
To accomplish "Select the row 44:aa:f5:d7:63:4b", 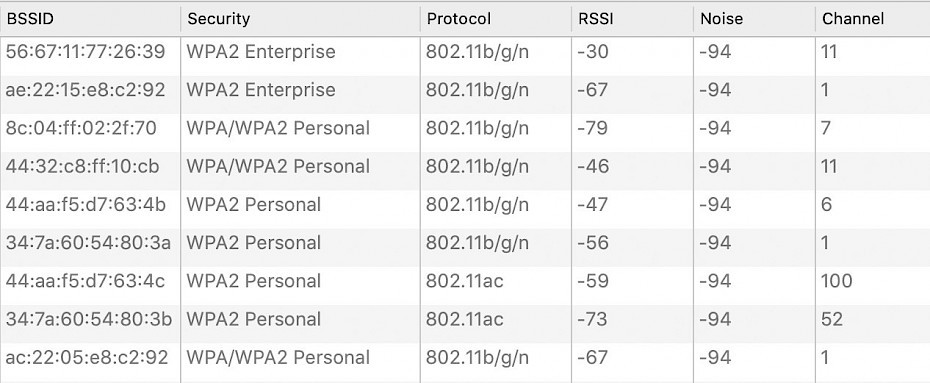I will pyautogui.click(x=465, y=205).
